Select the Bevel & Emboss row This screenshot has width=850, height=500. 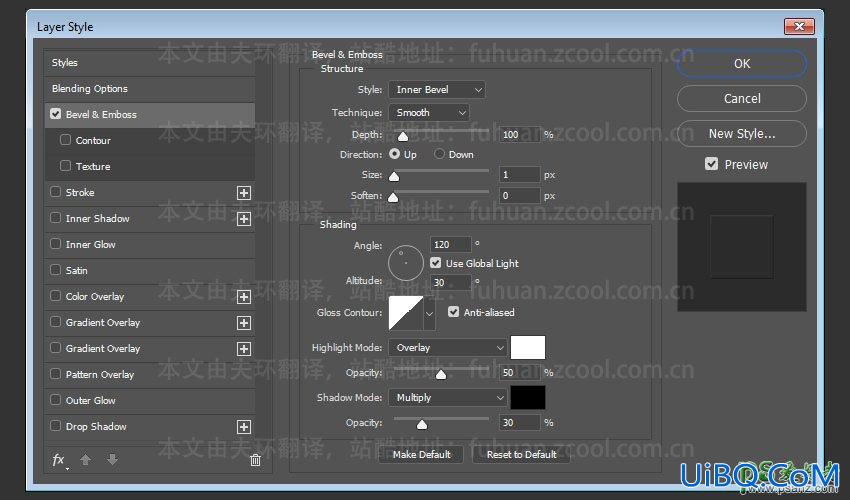[x=150, y=114]
